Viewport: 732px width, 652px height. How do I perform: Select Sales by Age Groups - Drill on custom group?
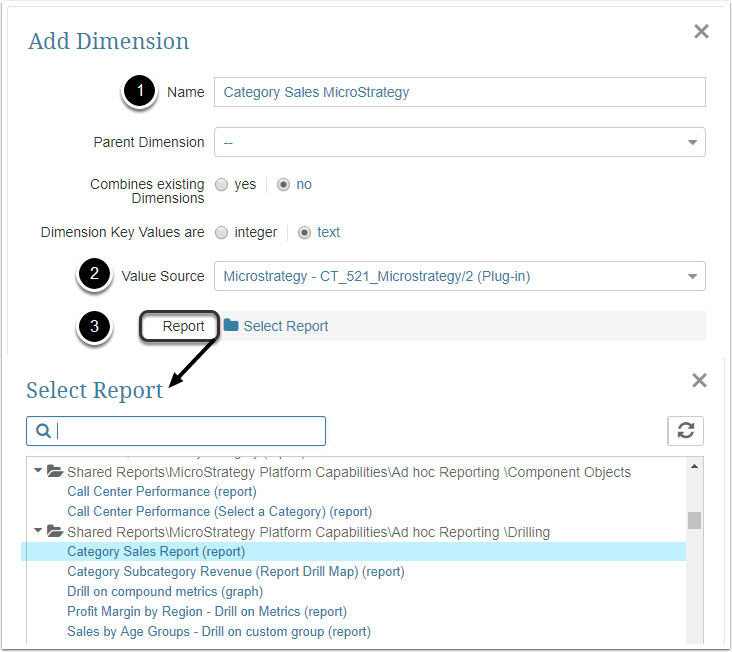pyautogui.click(x=219, y=631)
